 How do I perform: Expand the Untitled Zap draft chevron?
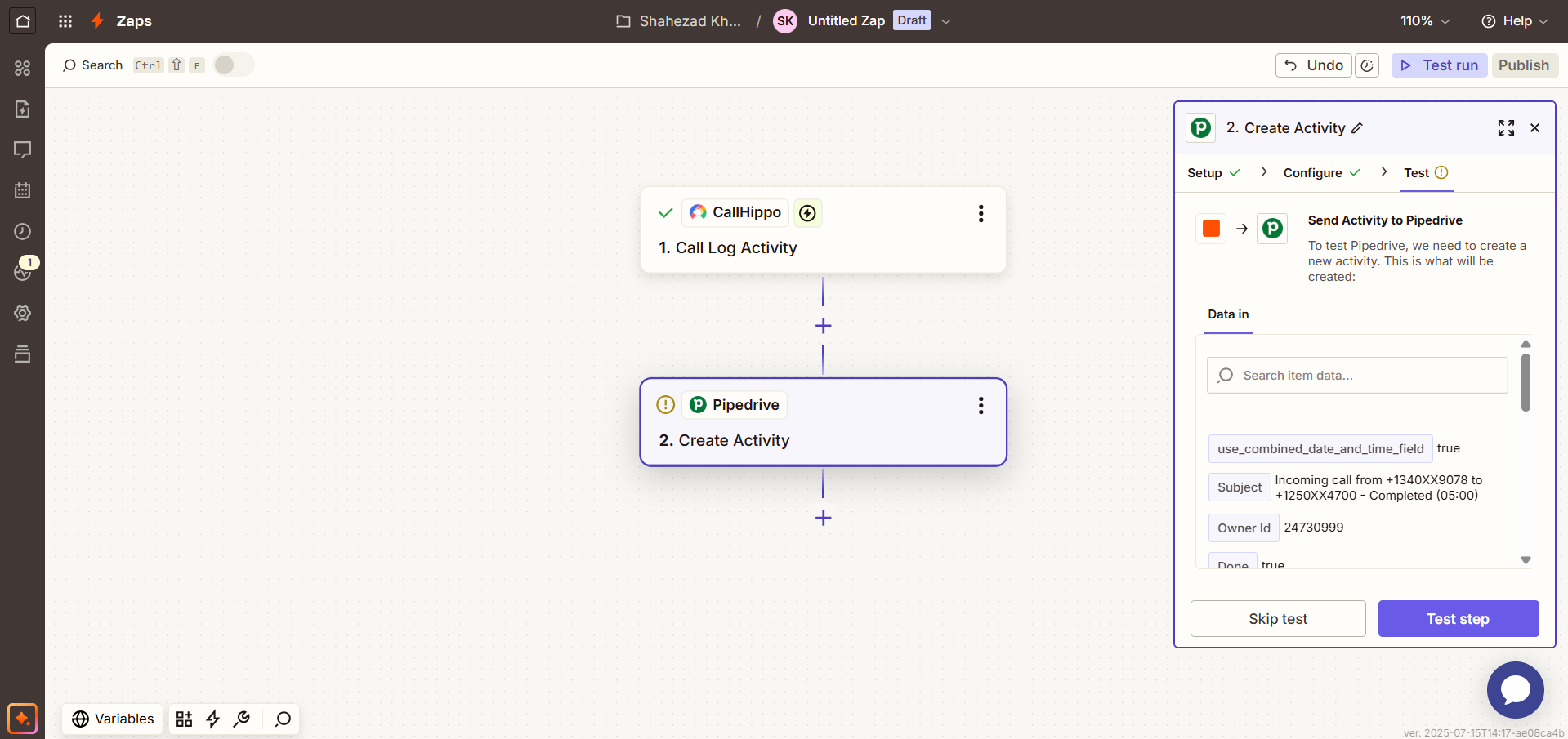pos(946,21)
